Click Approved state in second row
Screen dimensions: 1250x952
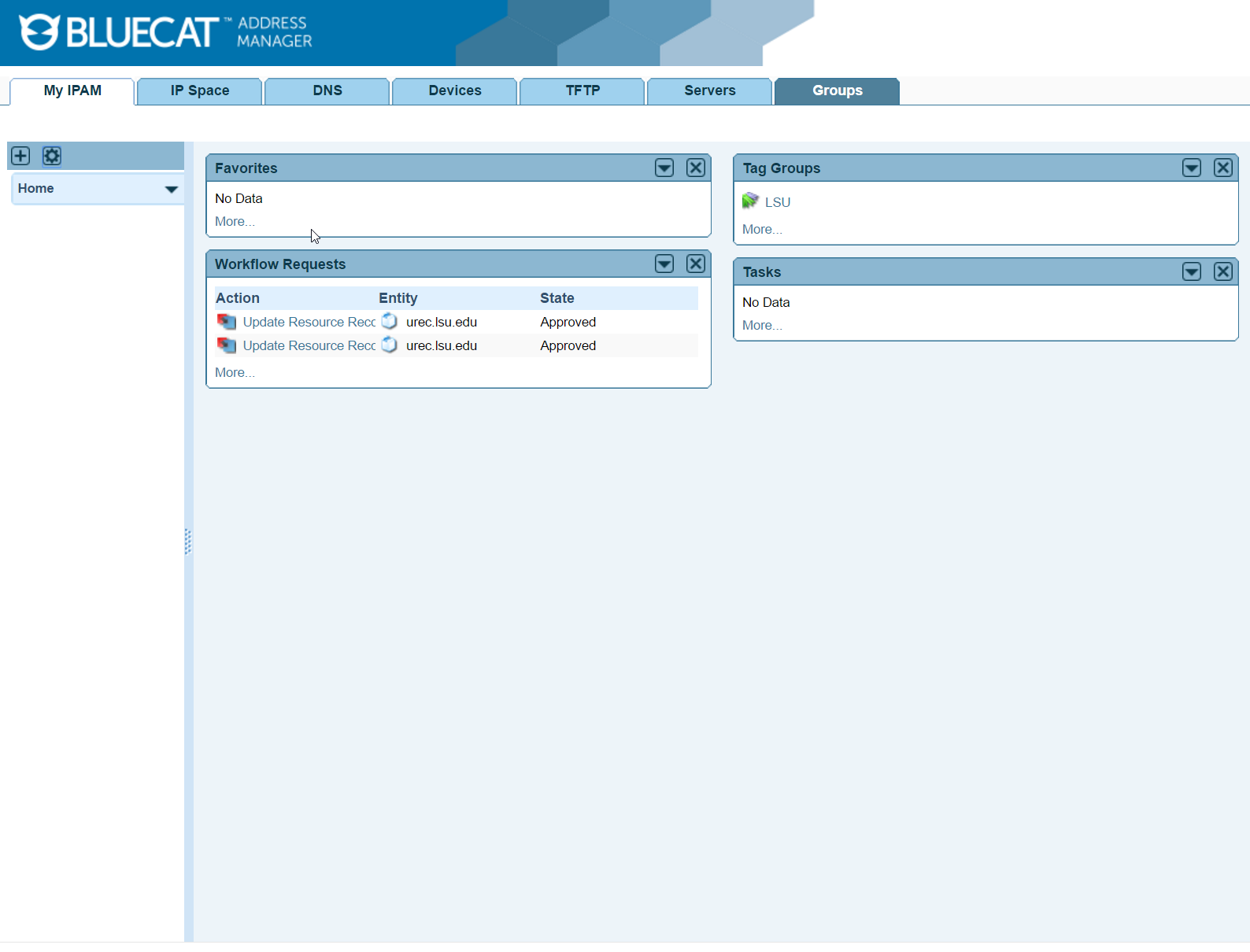pos(568,345)
